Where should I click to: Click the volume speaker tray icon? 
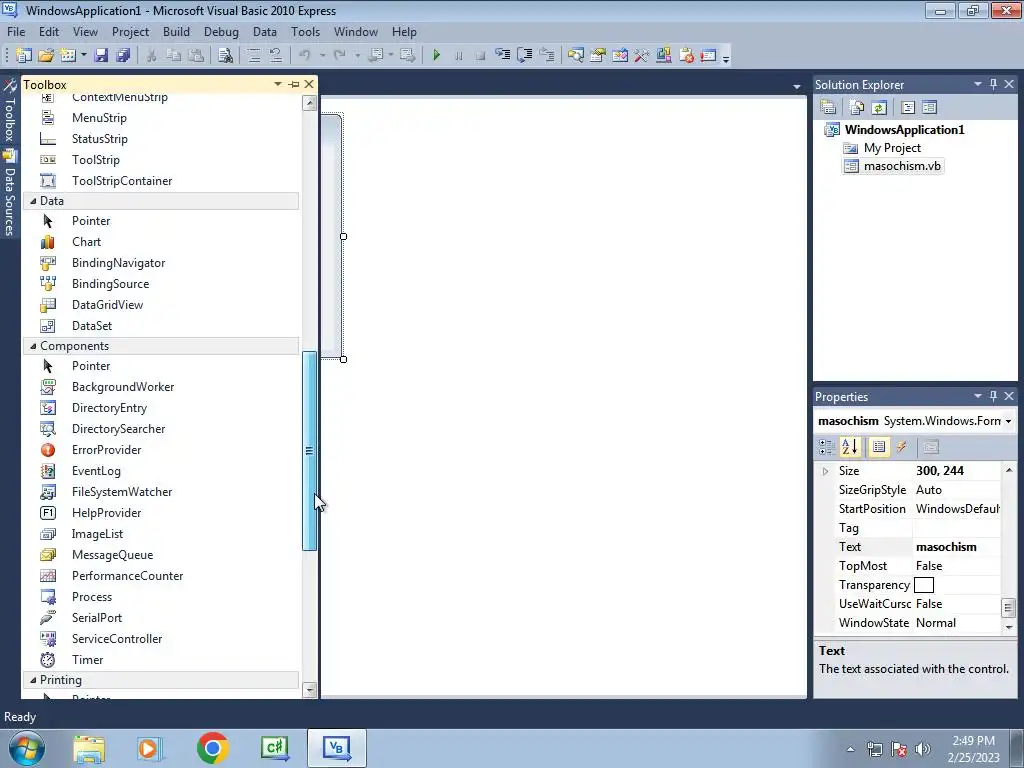click(x=923, y=749)
